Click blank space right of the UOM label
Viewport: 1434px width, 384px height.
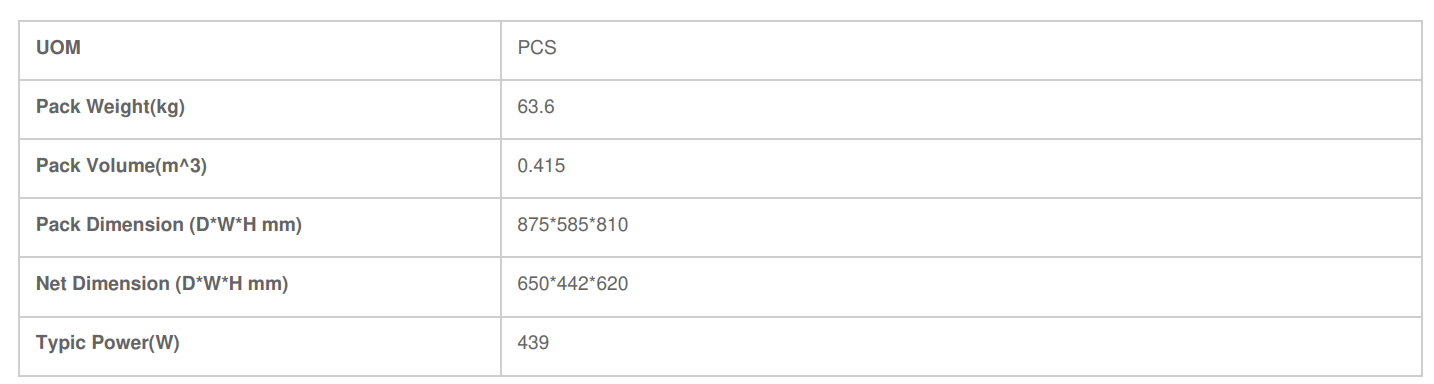[292, 49]
